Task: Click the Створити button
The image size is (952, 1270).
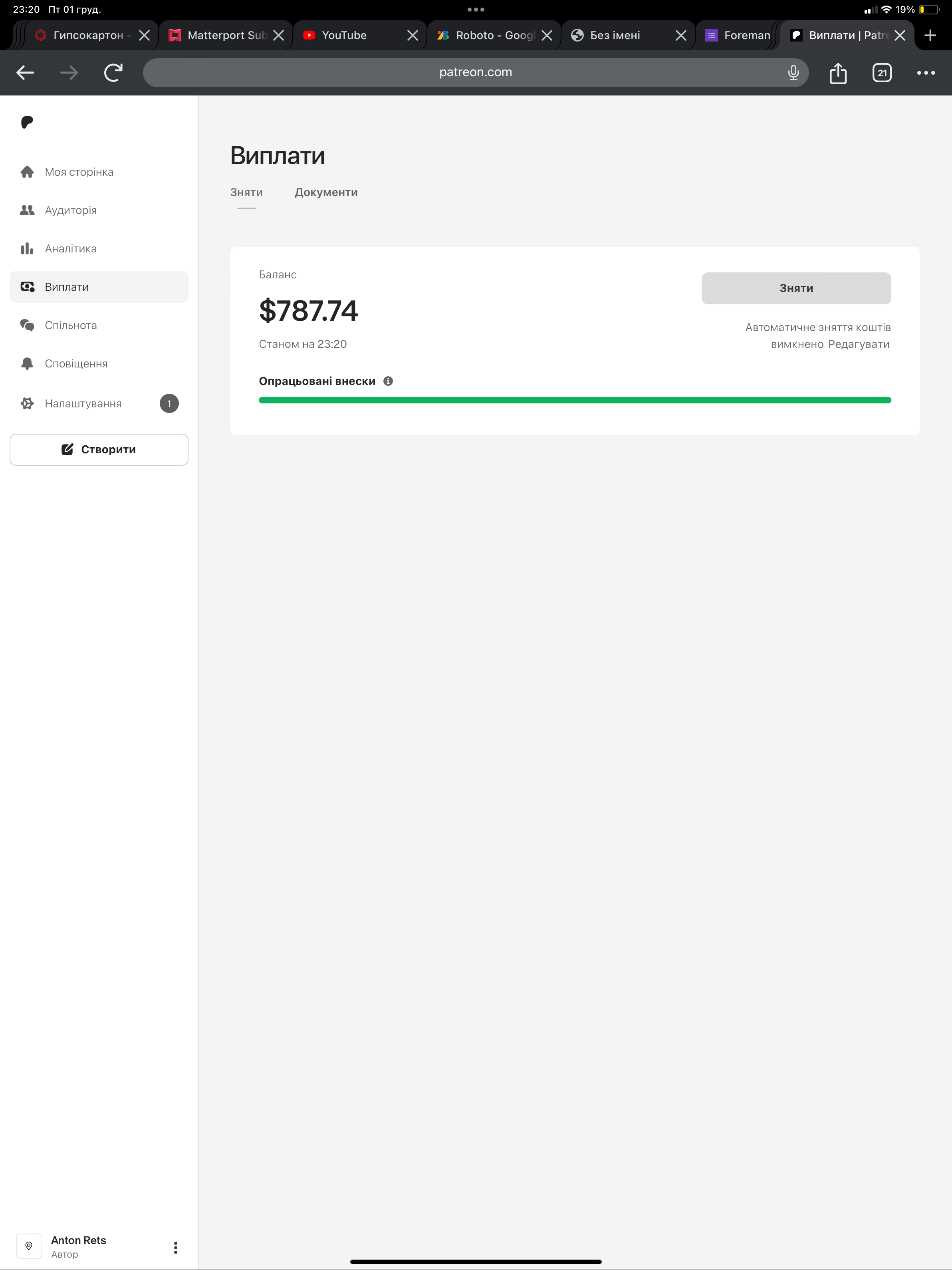Action: pos(99,450)
